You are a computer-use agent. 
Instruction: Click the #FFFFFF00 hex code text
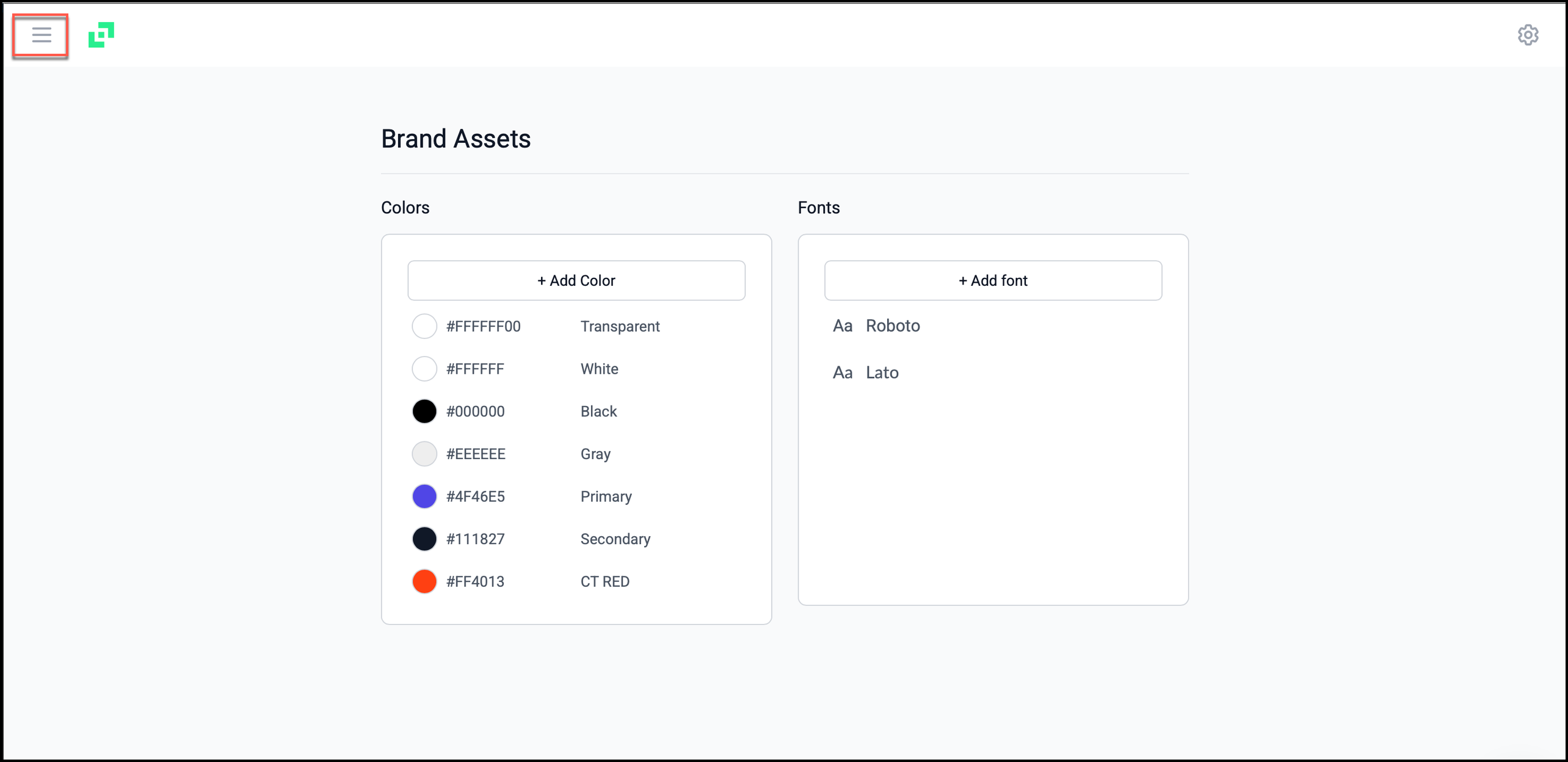[x=483, y=326]
